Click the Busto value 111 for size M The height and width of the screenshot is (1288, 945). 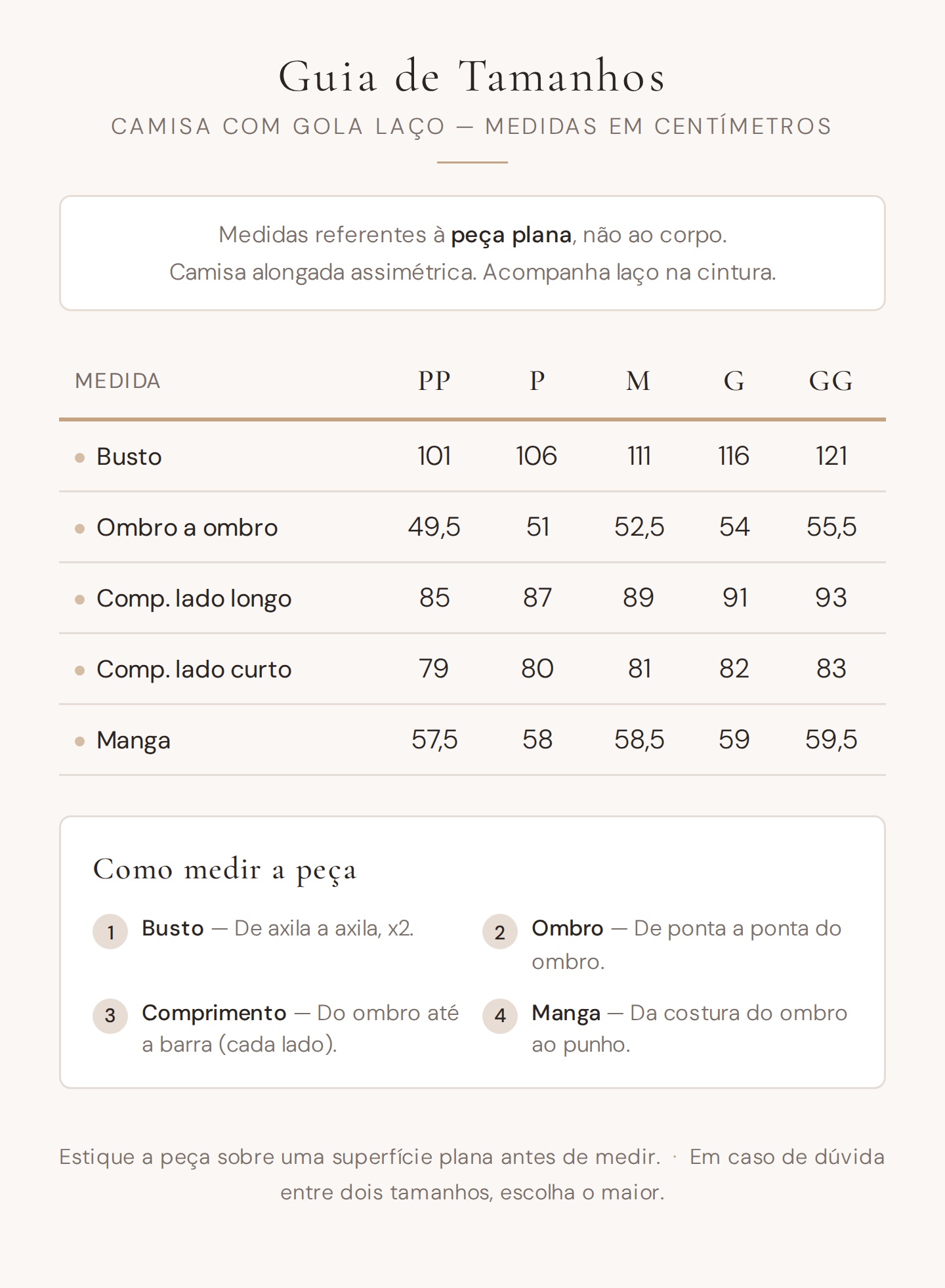click(639, 456)
